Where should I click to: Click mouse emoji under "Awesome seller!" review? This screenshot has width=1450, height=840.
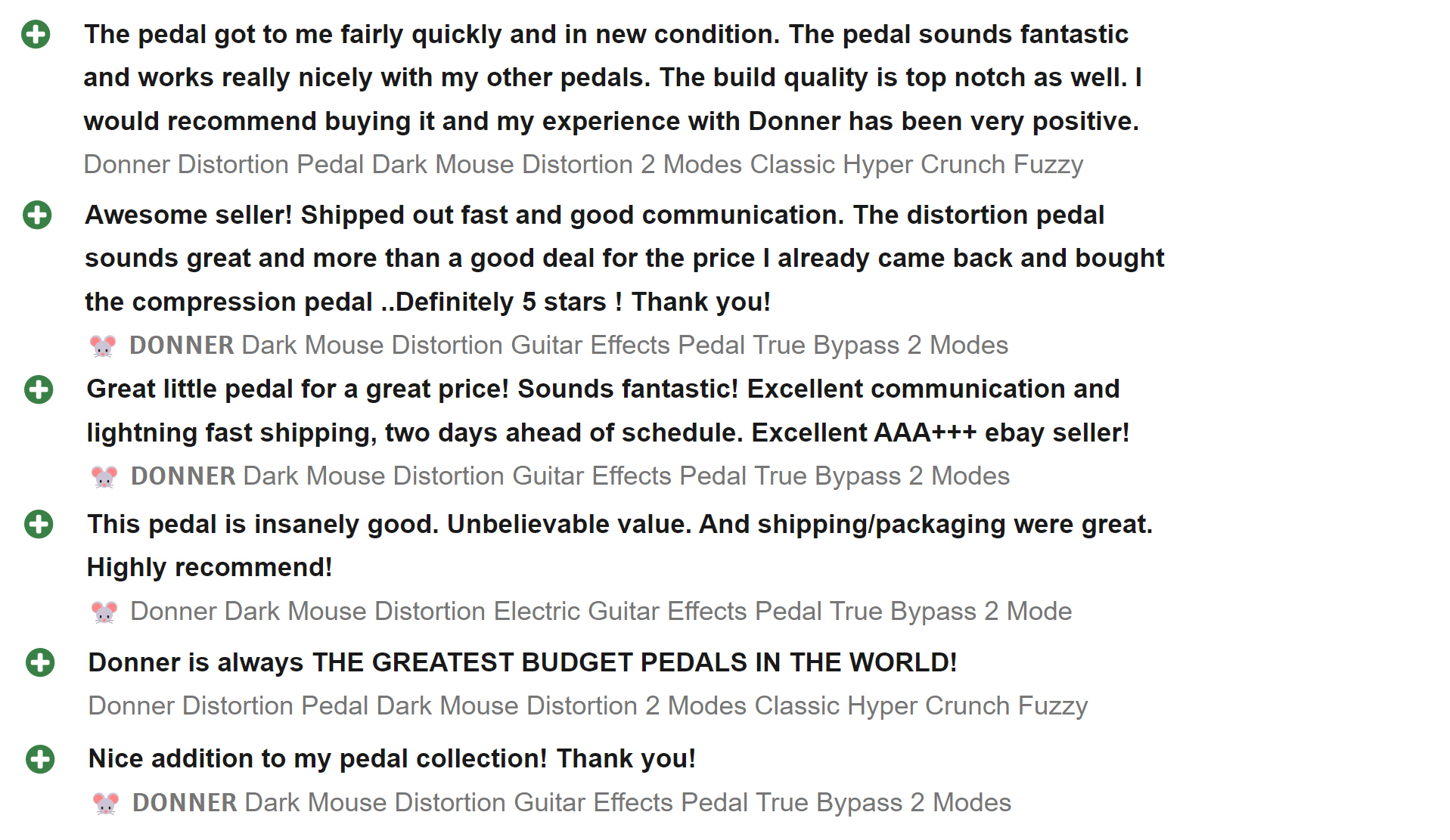(103, 346)
